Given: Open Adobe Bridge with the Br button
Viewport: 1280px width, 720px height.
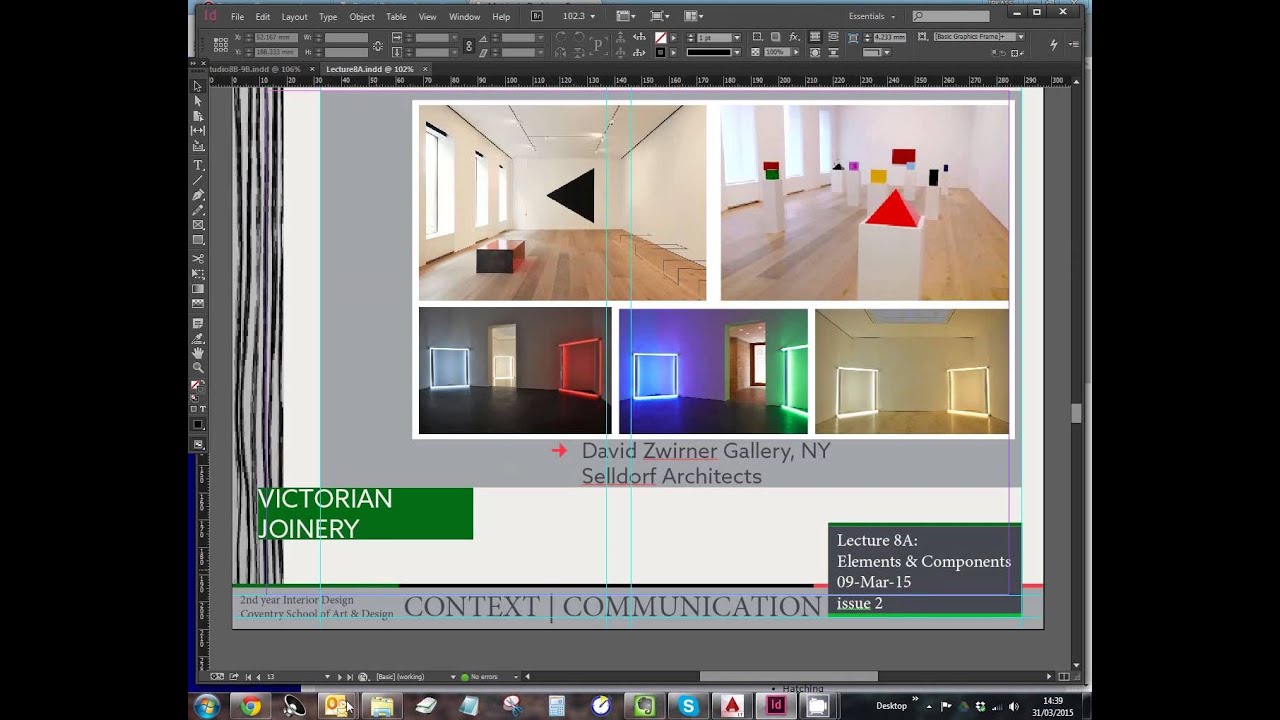Looking at the screenshot, I should click(x=537, y=16).
